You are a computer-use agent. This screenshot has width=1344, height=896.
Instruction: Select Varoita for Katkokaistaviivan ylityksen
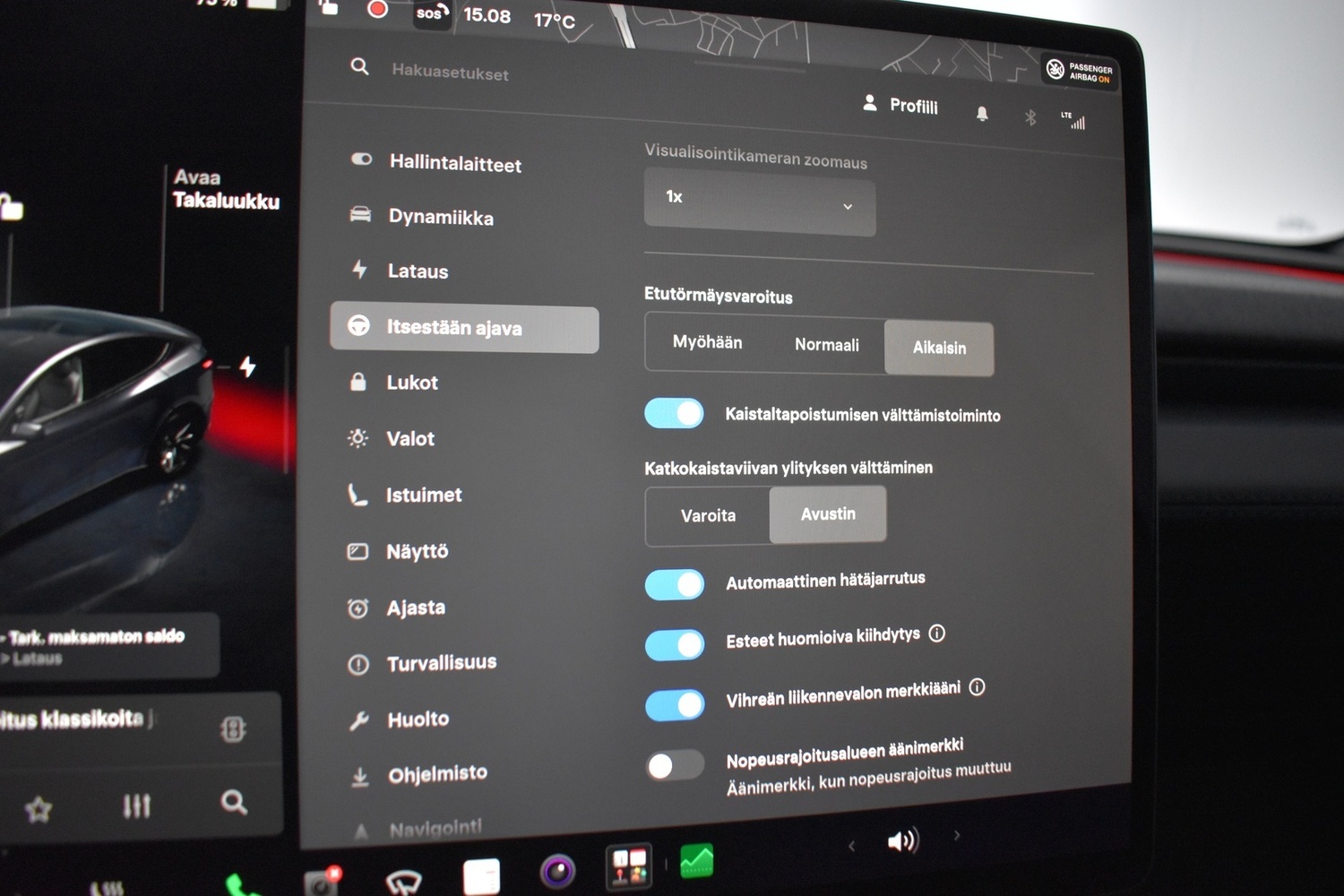[708, 516]
